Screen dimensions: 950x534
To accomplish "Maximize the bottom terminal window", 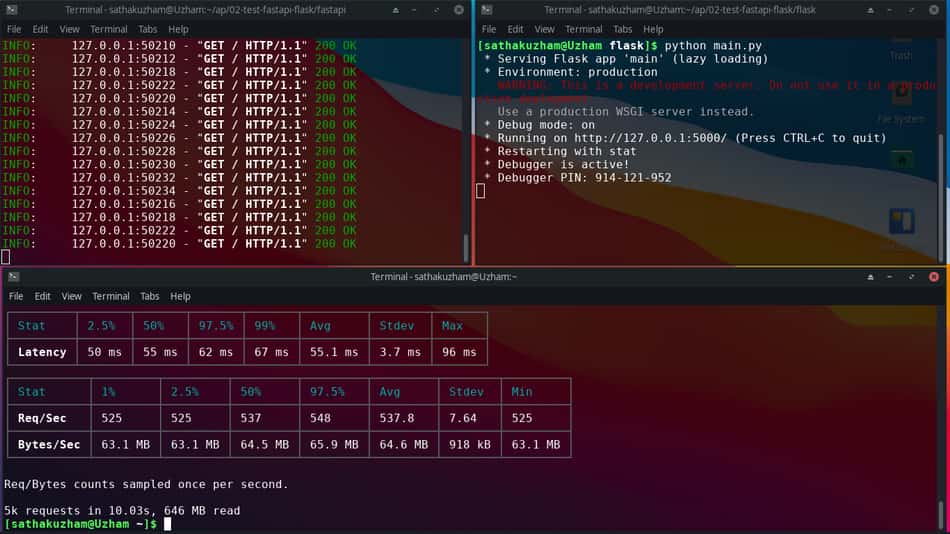I will (x=911, y=277).
